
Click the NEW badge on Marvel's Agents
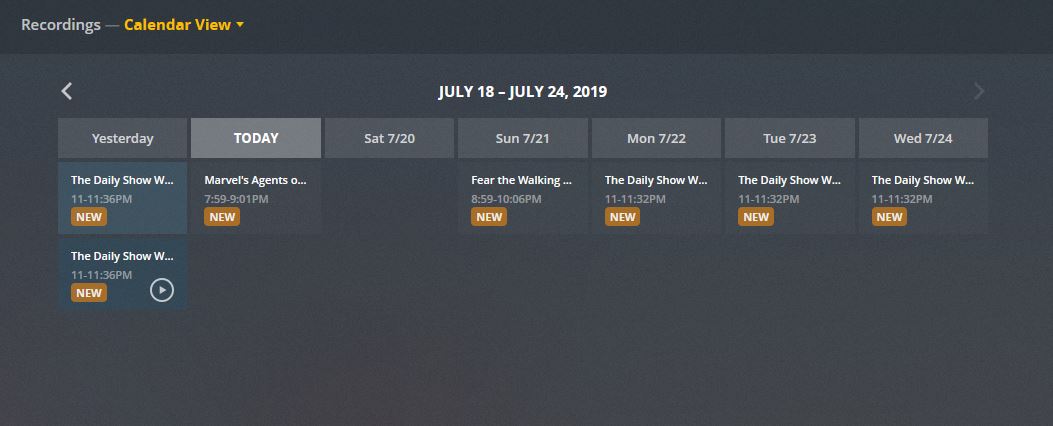pyautogui.click(x=222, y=217)
